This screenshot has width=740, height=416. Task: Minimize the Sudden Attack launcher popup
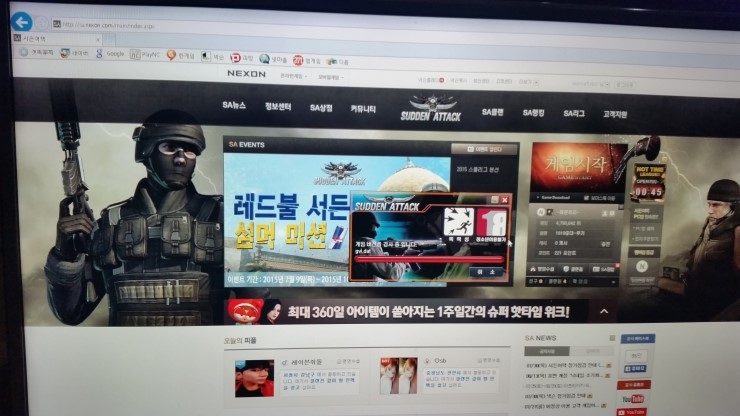pos(494,199)
